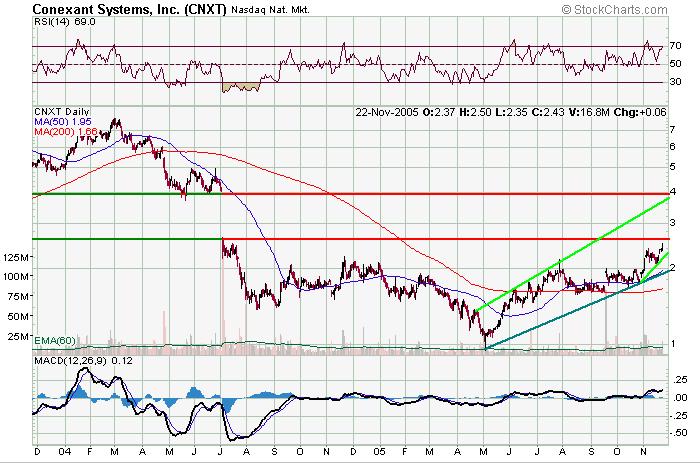The width and height of the screenshot is (700, 463).
Task: Click the 75M volume axis label
Action: [20, 296]
